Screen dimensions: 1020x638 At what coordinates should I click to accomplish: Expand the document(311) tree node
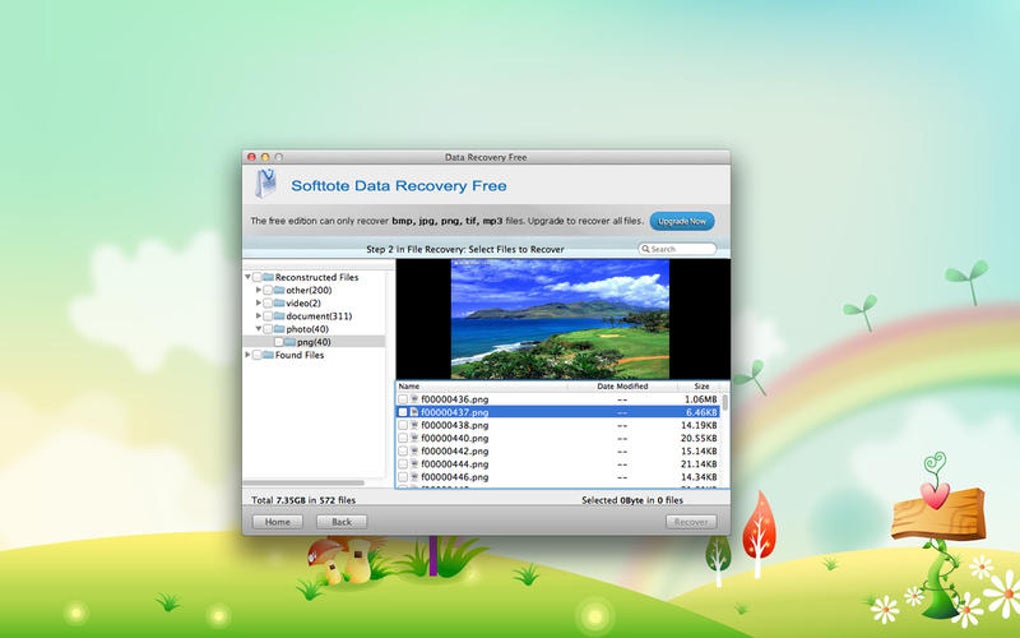click(x=258, y=316)
